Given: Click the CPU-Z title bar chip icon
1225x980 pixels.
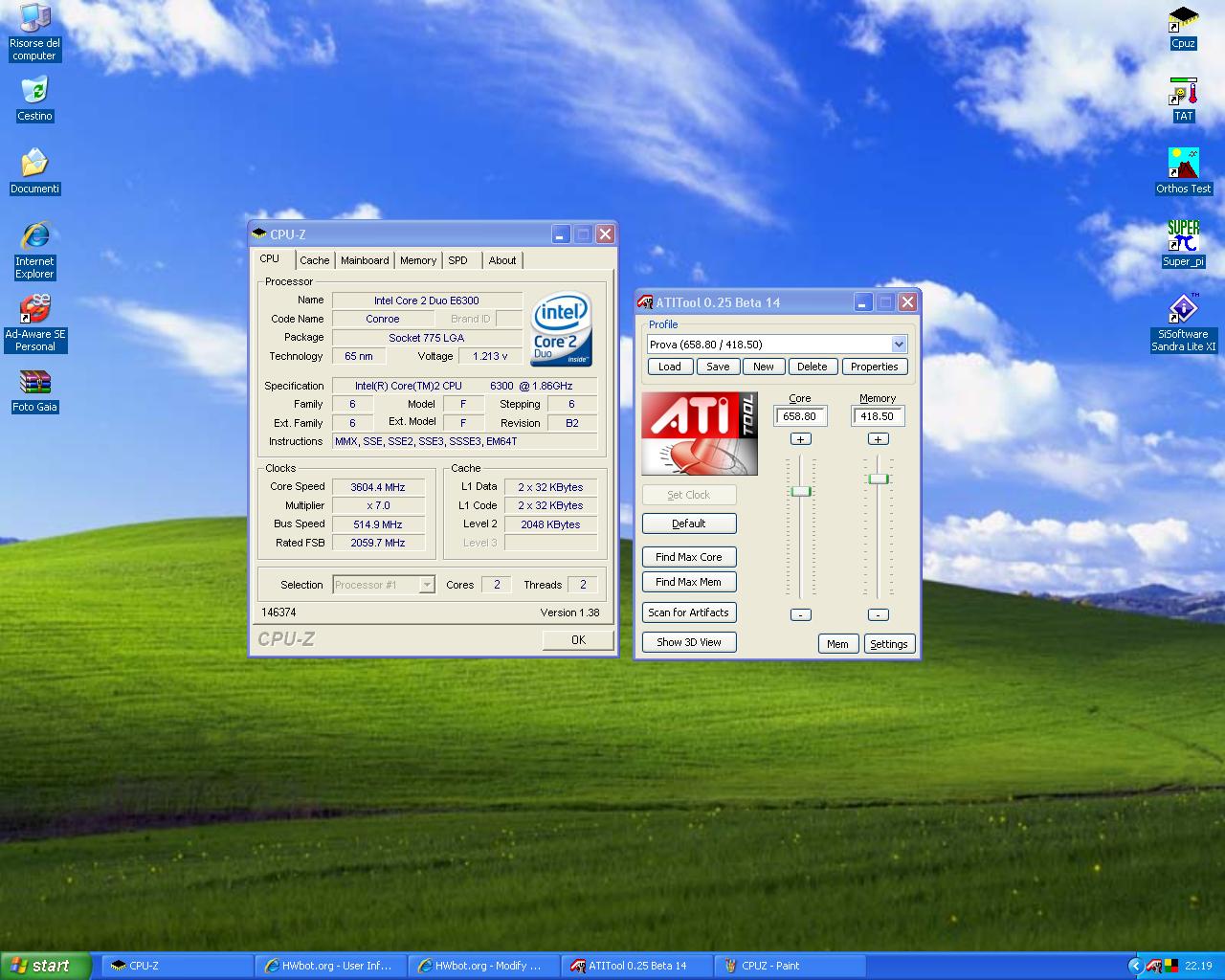Looking at the screenshot, I should 259,234.
